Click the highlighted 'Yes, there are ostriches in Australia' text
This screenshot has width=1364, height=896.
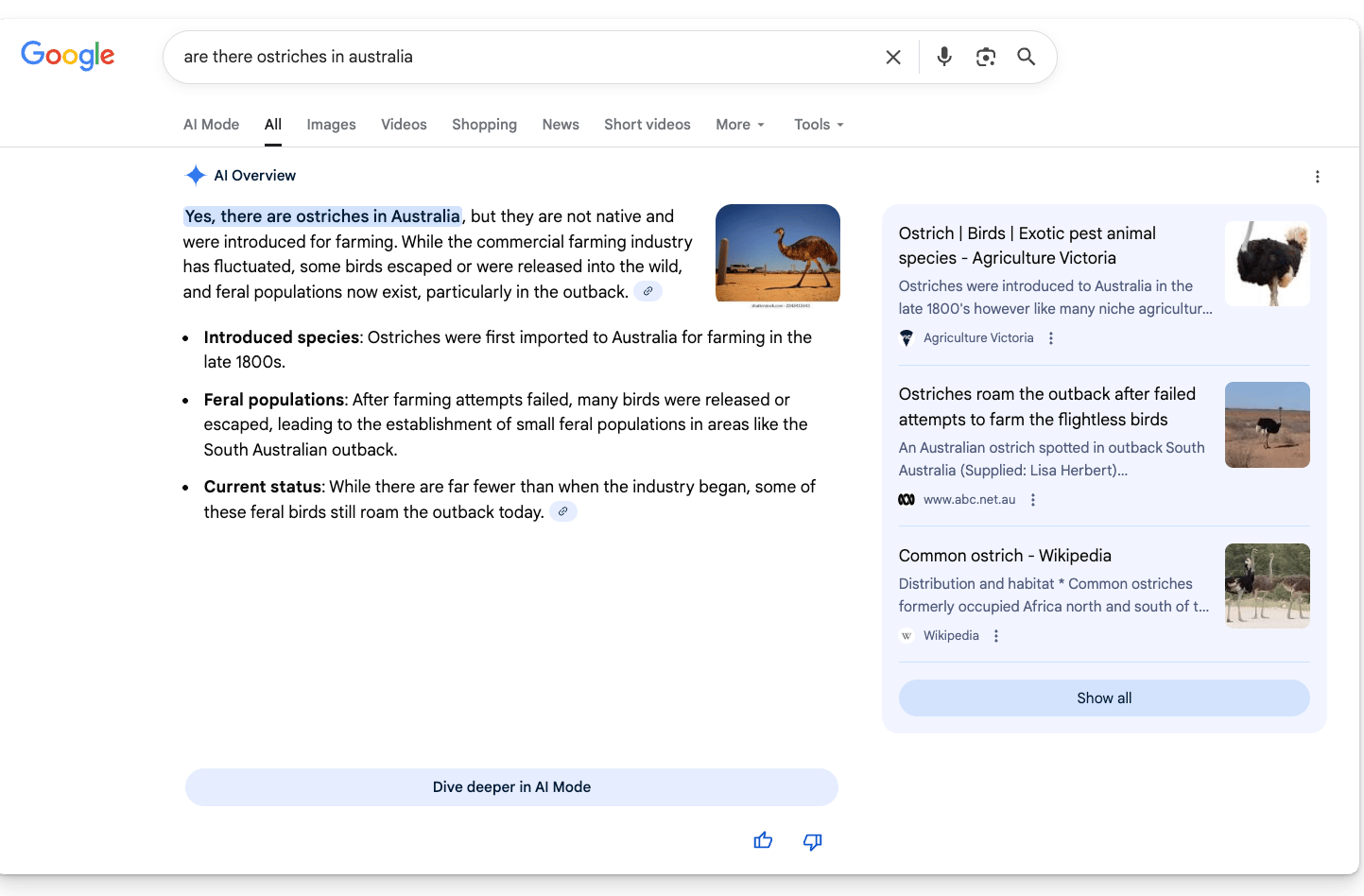point(322,216)
